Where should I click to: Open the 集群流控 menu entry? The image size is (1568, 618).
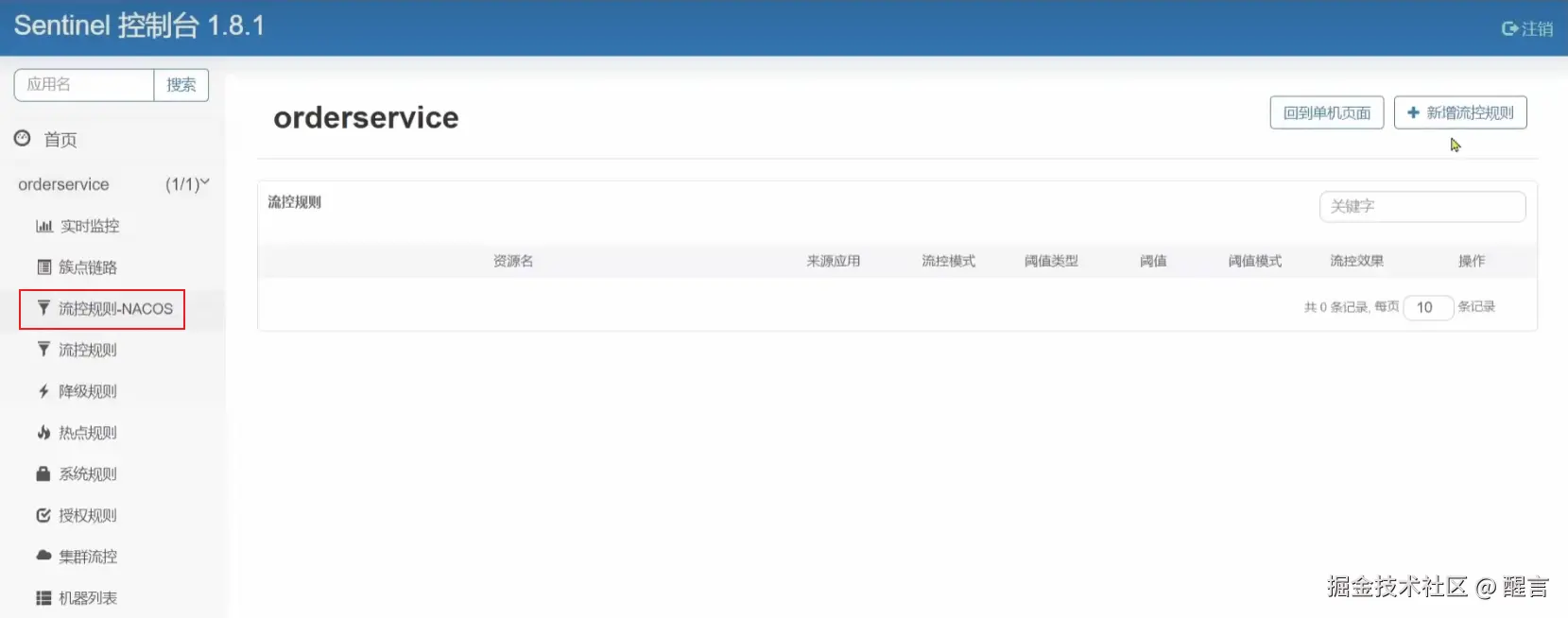click(x=88, y=557)
